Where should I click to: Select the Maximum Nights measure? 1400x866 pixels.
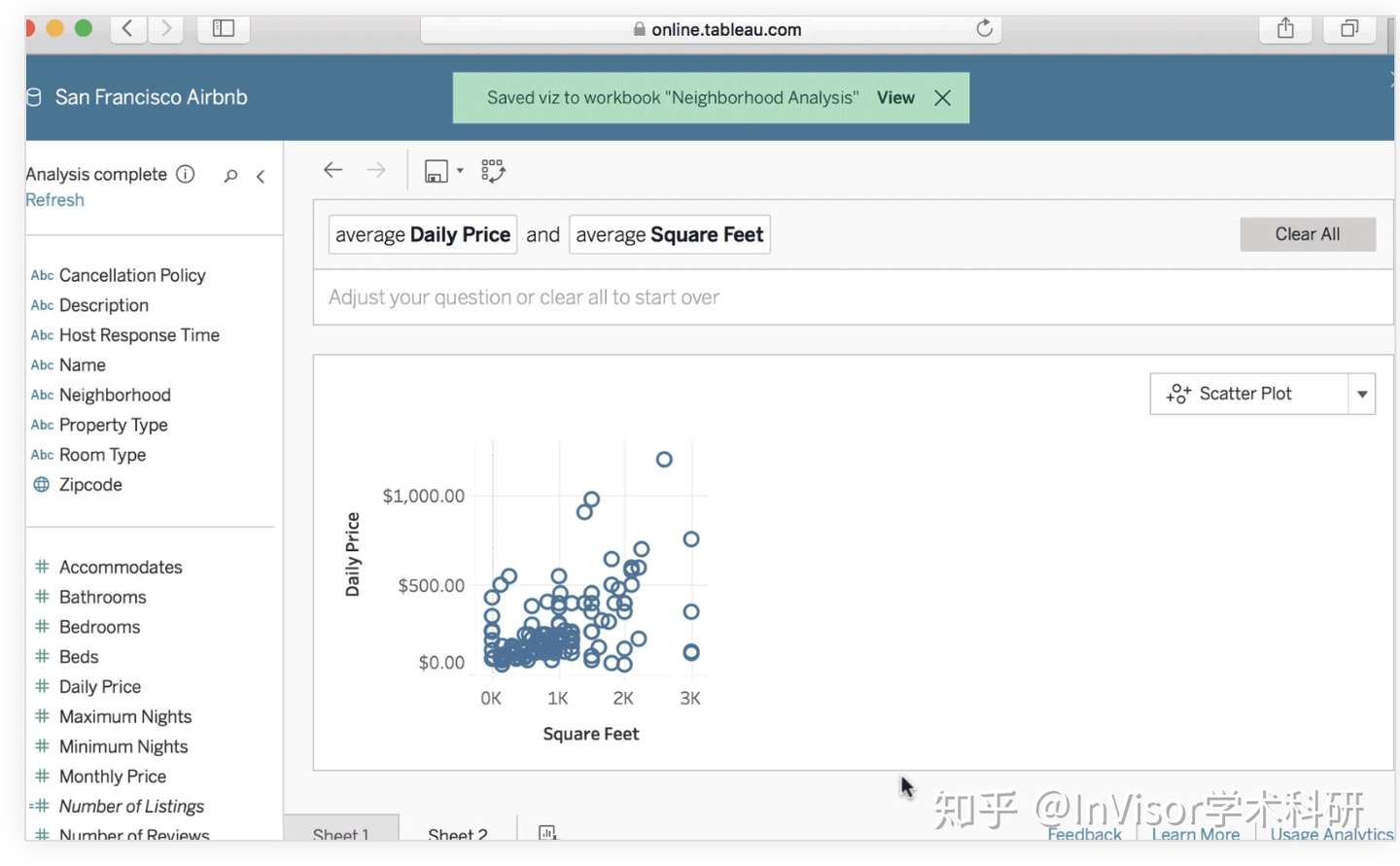pos(125,716)
